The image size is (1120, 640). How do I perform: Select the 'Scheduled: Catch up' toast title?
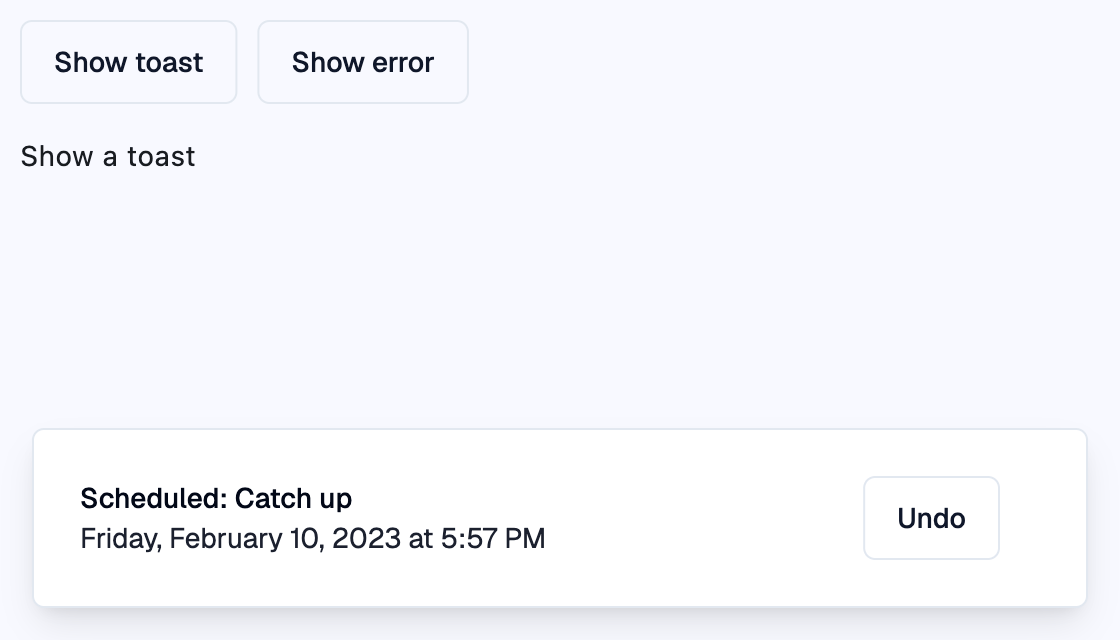point(216,498)
